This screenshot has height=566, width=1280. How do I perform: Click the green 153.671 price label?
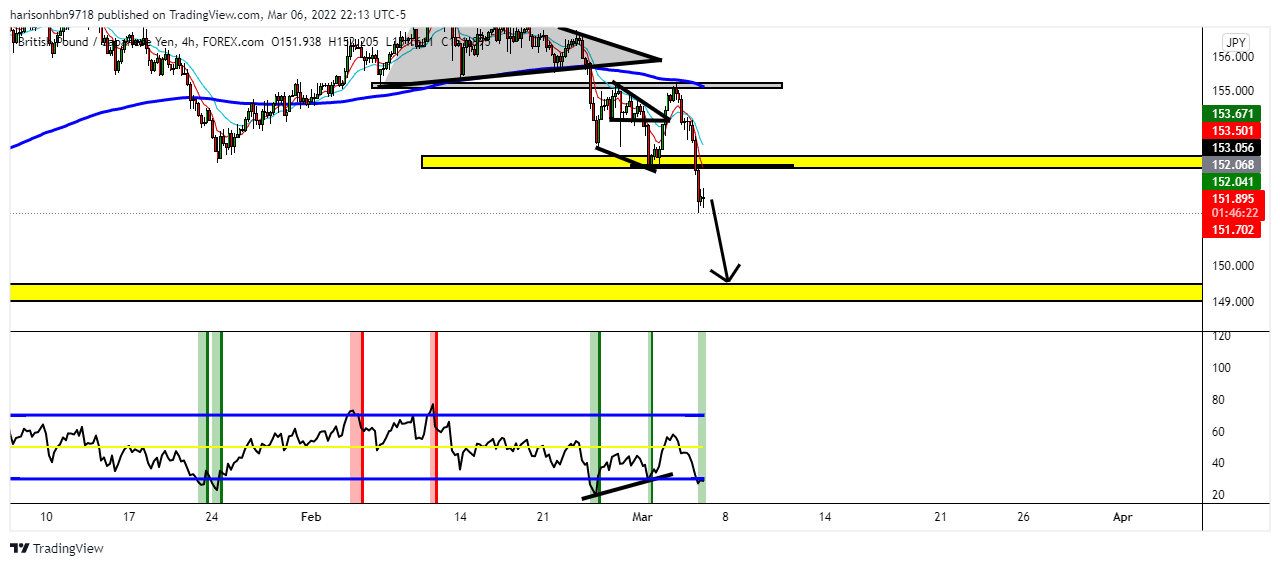[x=1231, y=114]
